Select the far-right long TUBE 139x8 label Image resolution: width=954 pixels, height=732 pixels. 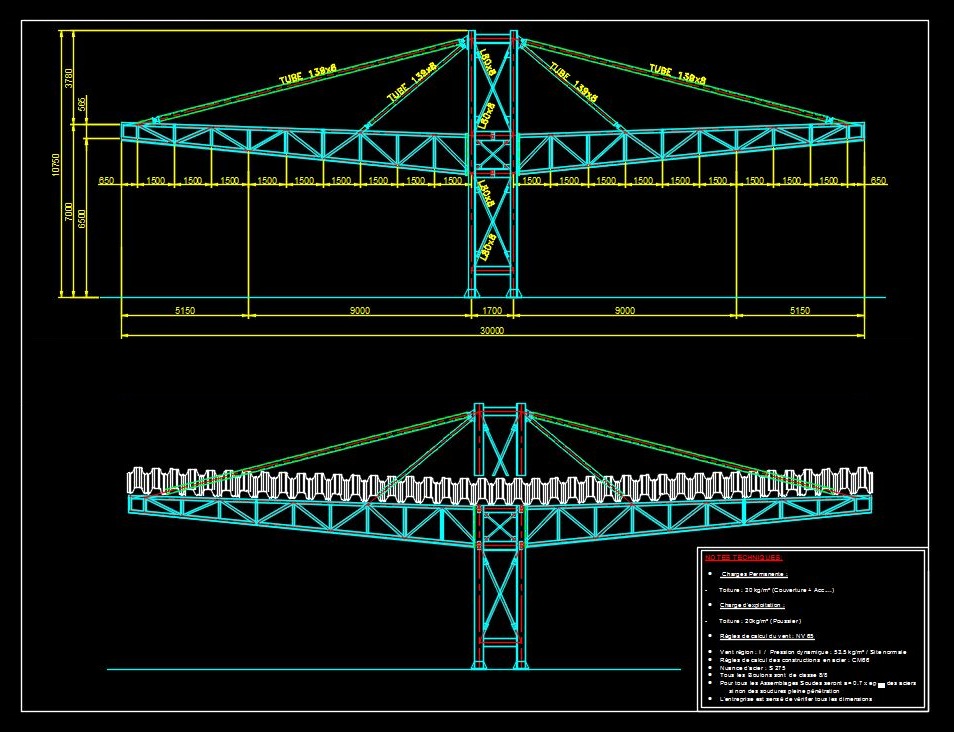677,75
